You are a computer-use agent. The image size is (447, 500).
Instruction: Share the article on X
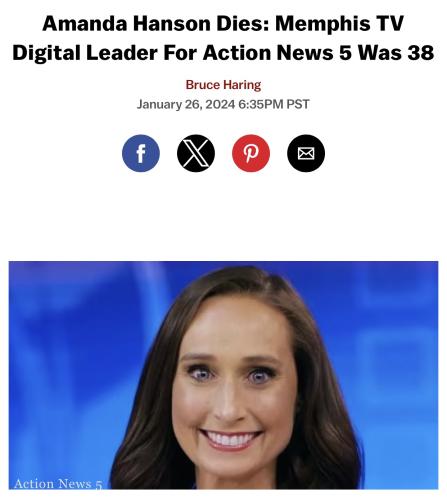pos(196,153)
